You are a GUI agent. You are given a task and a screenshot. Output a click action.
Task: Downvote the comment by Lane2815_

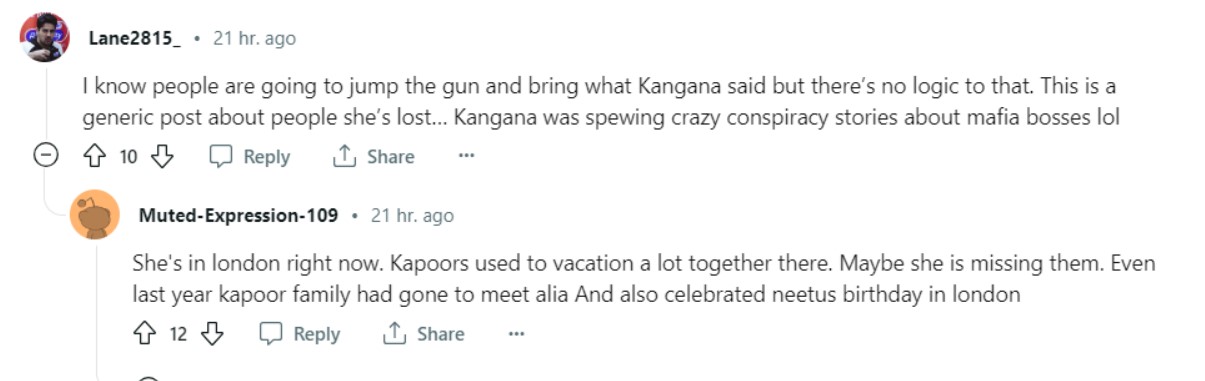[x=162, y=156]
